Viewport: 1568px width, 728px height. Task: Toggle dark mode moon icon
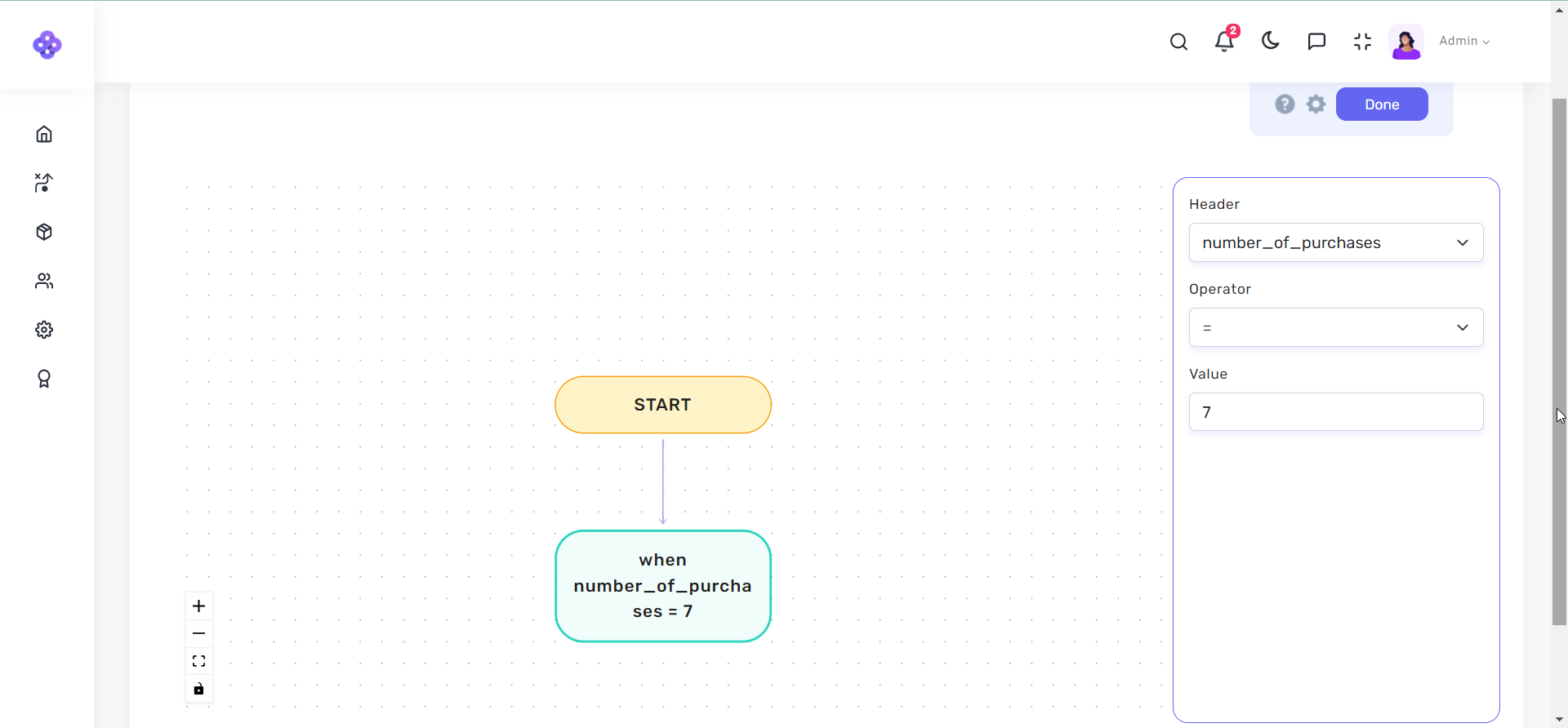pyautogui.click(x=1270, y=41)
